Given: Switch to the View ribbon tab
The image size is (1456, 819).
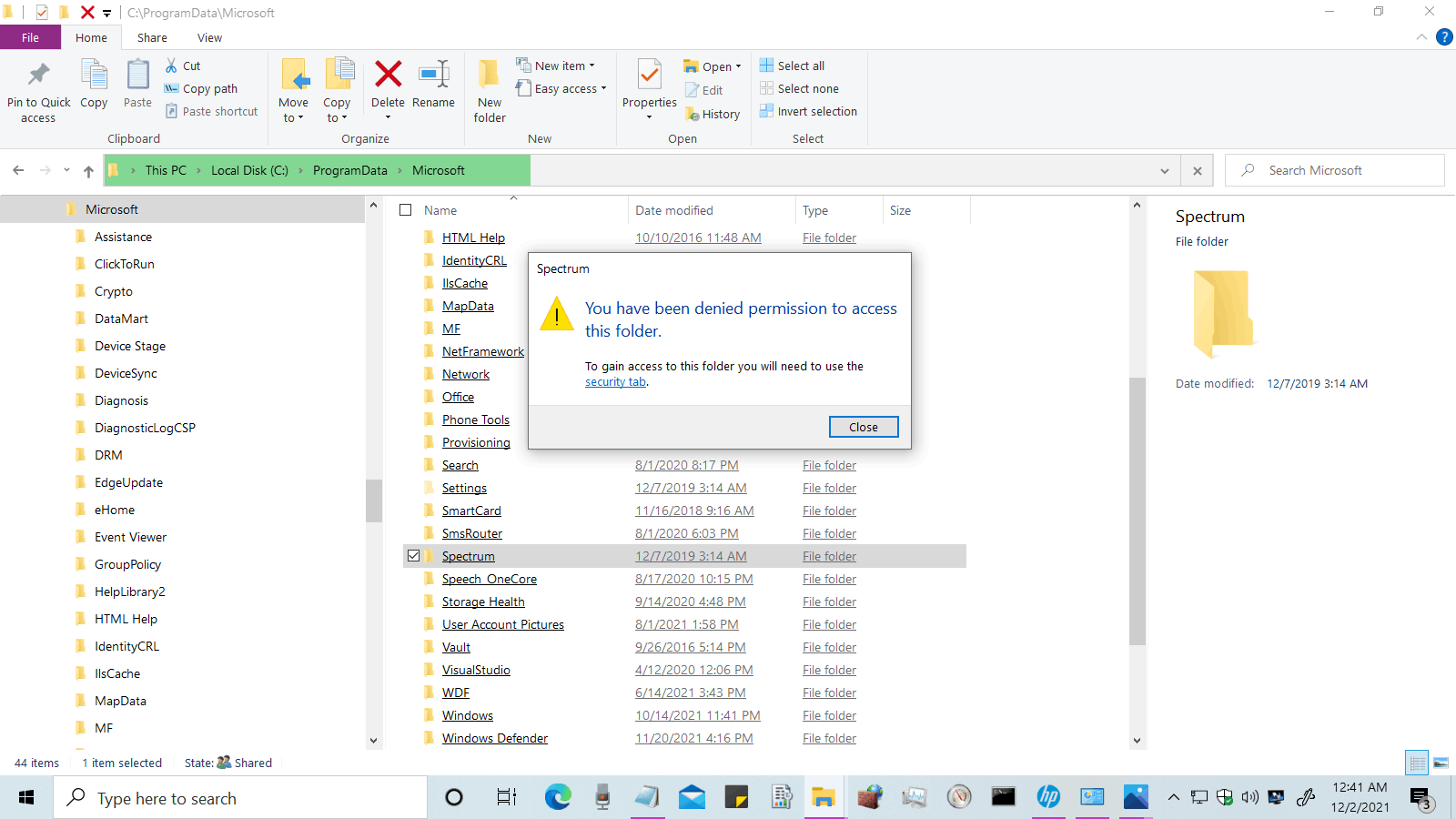Looking at the screenshot, I should coord(209,37).
